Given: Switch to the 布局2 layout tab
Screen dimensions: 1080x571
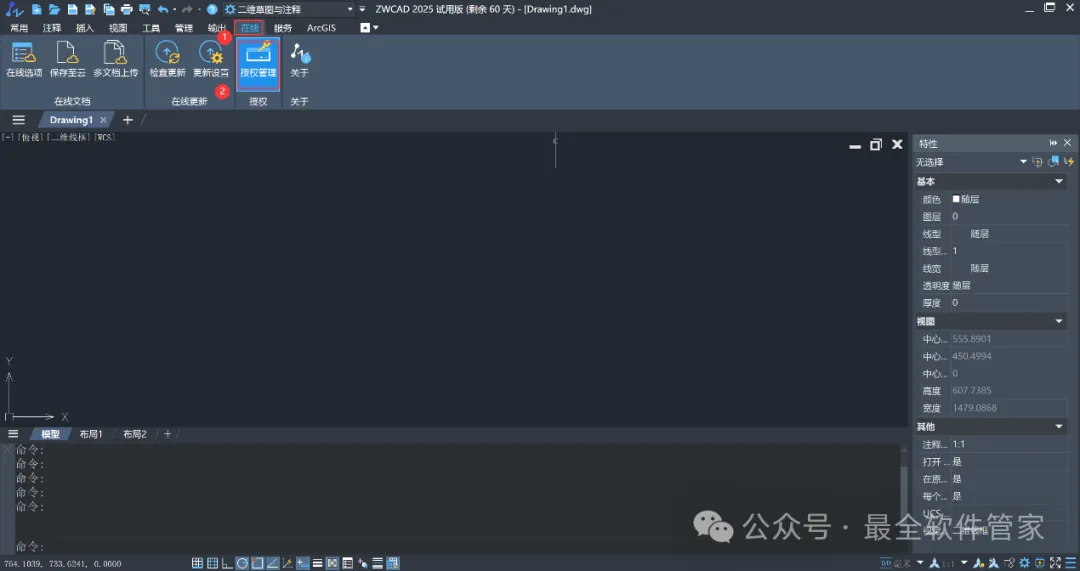Looking at the screenshot, I should tap(134, 434).
